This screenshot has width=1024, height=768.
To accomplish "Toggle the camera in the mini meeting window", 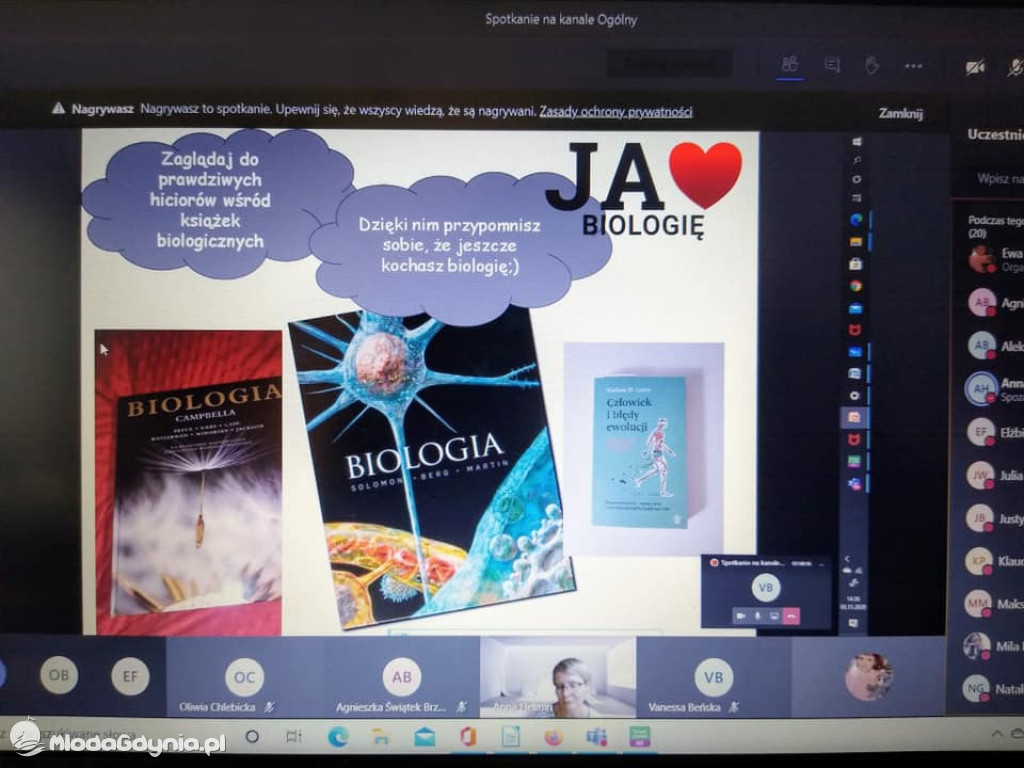I will coord(741,616).
